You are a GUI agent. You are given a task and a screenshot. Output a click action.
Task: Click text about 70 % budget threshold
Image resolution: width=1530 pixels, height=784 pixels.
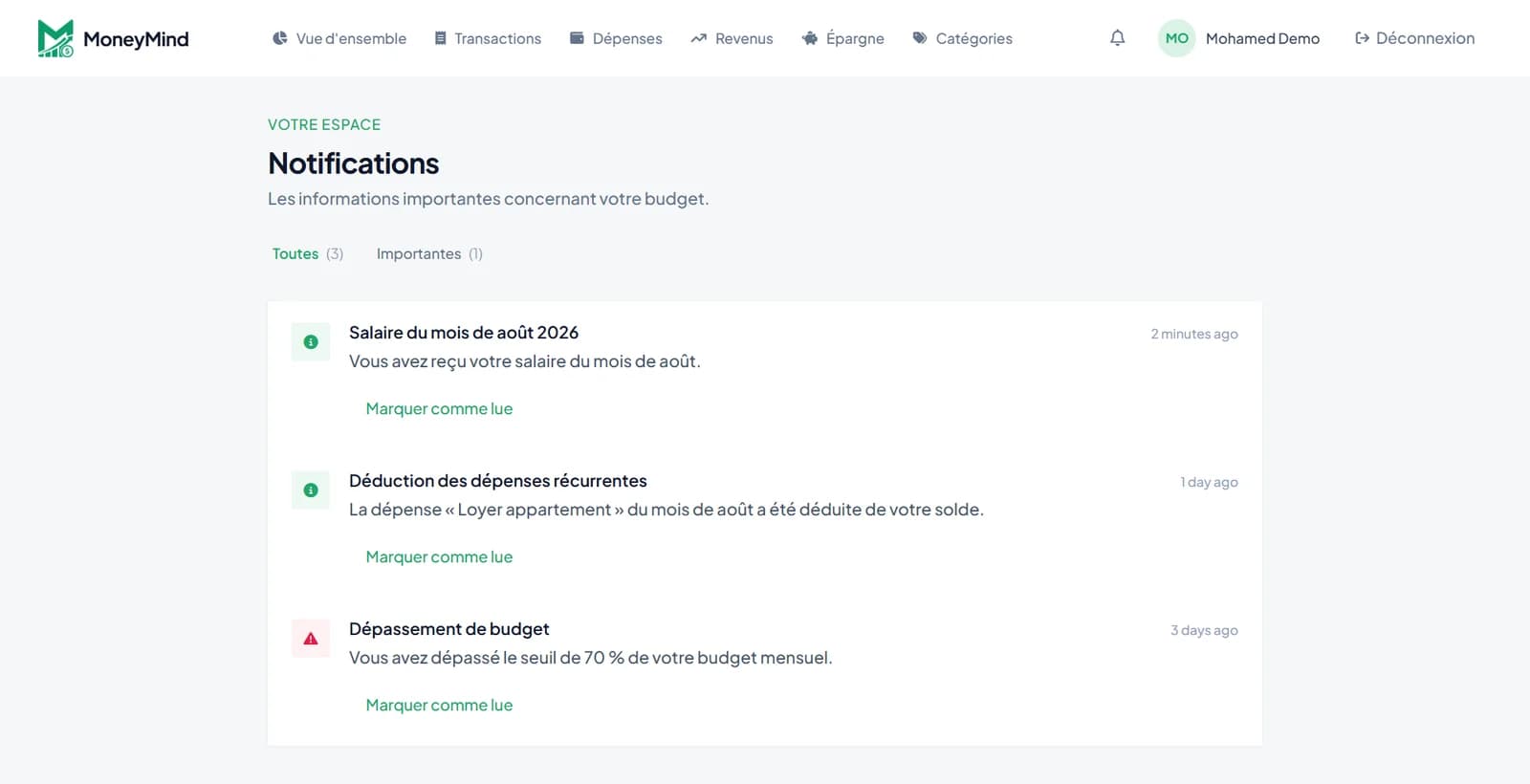(x=591, y=658)
